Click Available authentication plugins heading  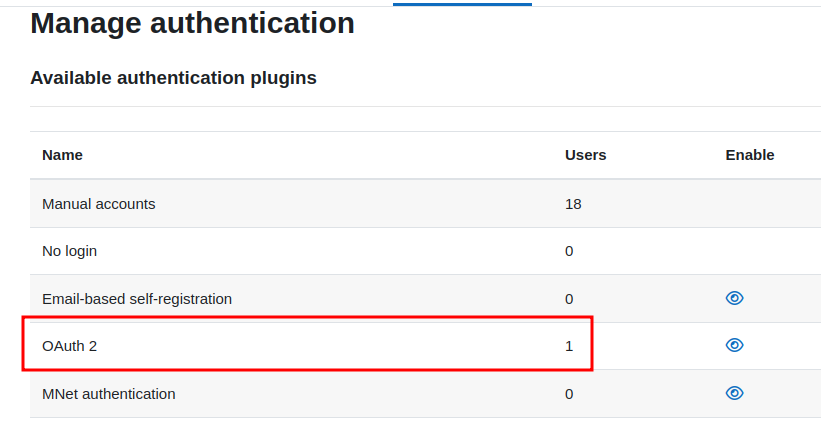[173, 78]
